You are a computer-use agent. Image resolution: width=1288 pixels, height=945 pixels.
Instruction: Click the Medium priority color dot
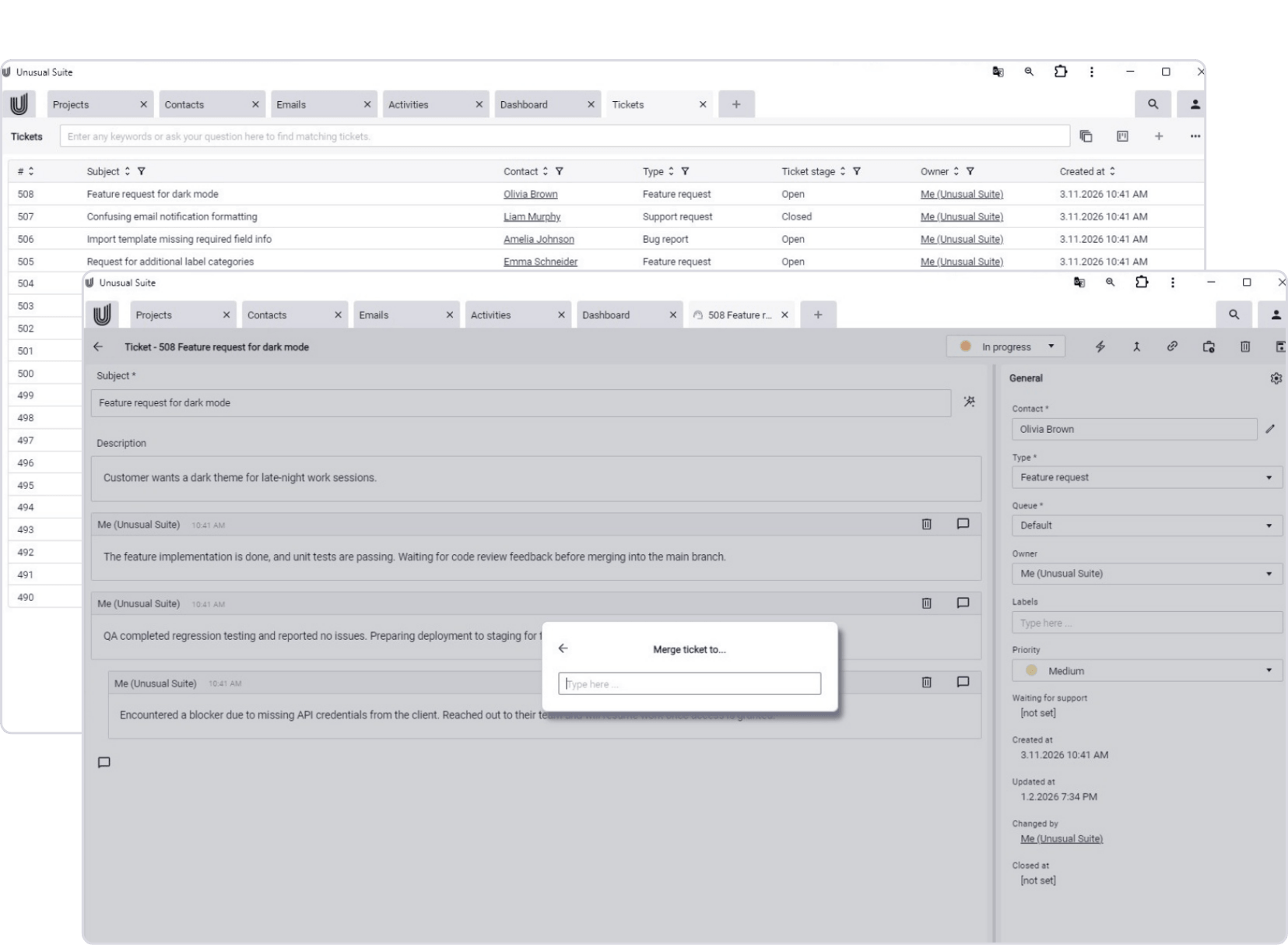(1031, 670)
